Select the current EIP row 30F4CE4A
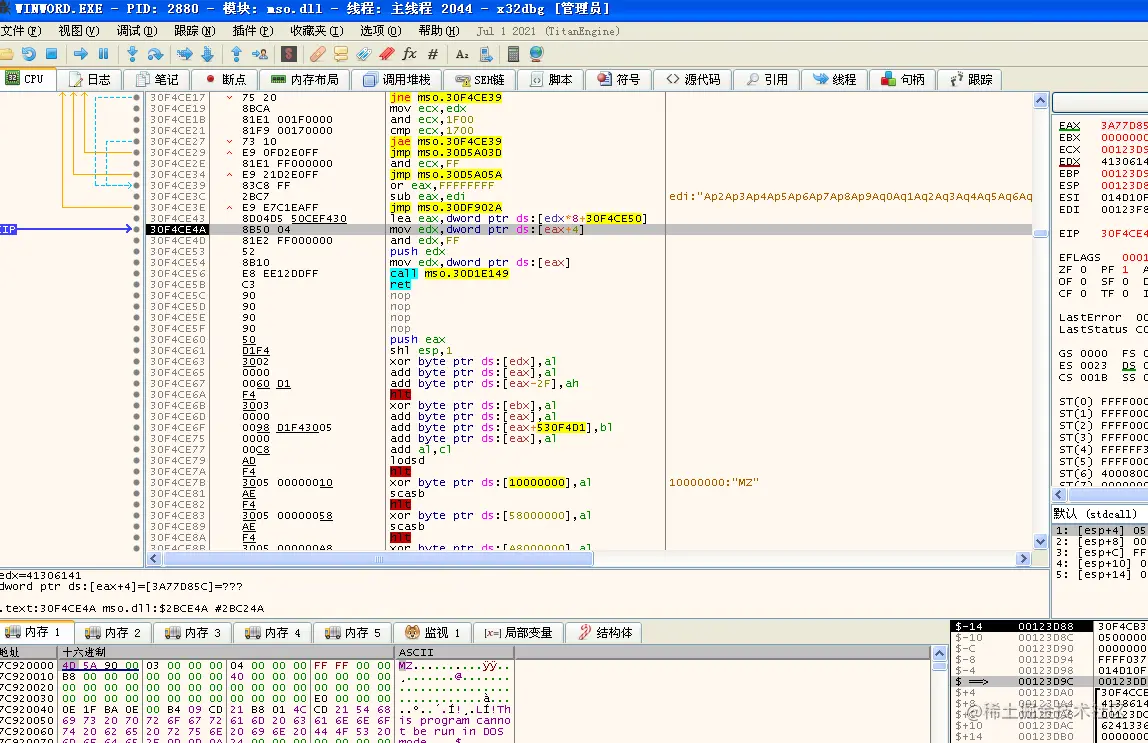The image size is (1148, 743). tap(589, 229)
